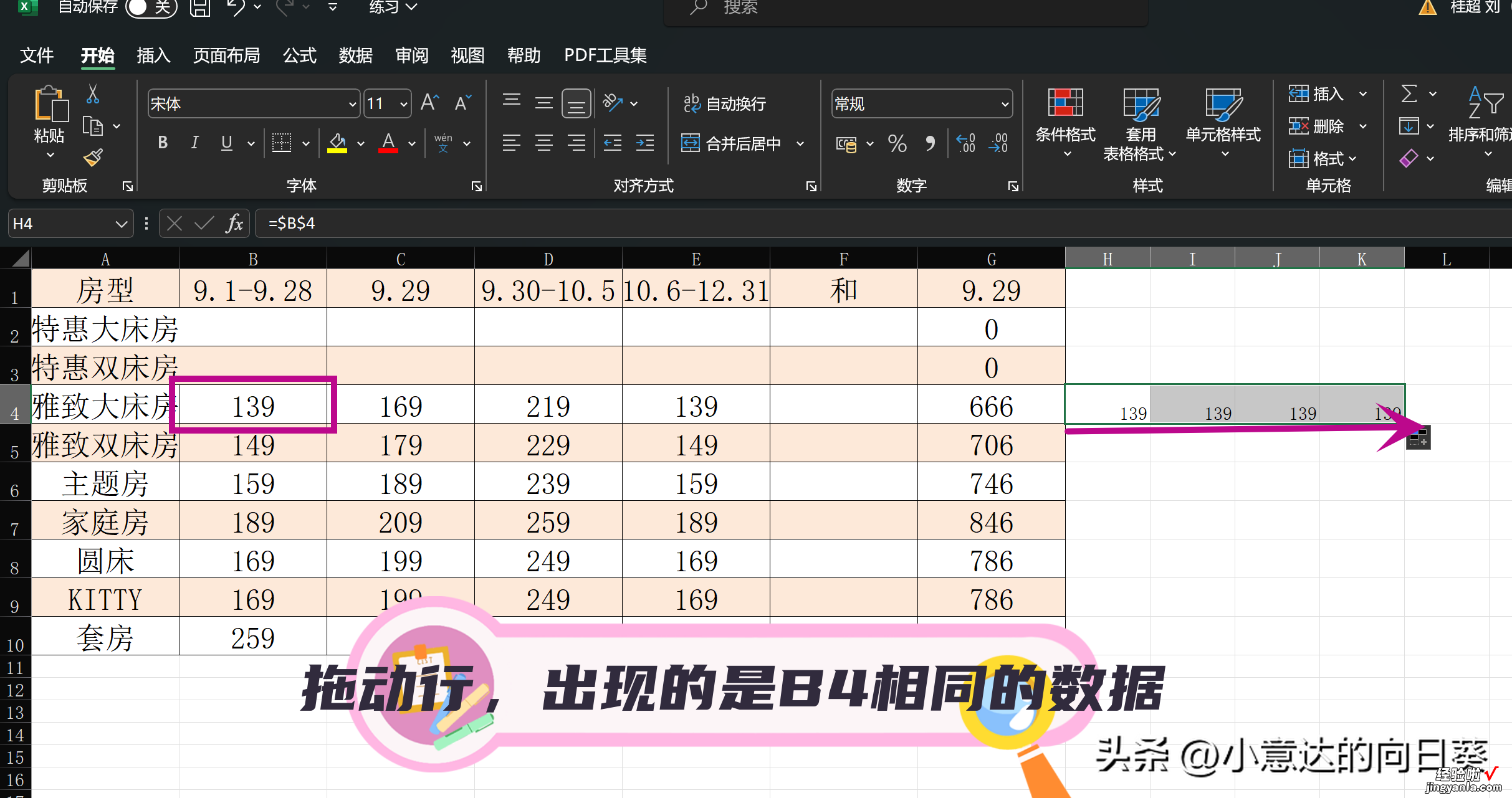Select the 审阅 menu tab
The height and width of the screenshot is (798, 1512).
click(410, 55)
